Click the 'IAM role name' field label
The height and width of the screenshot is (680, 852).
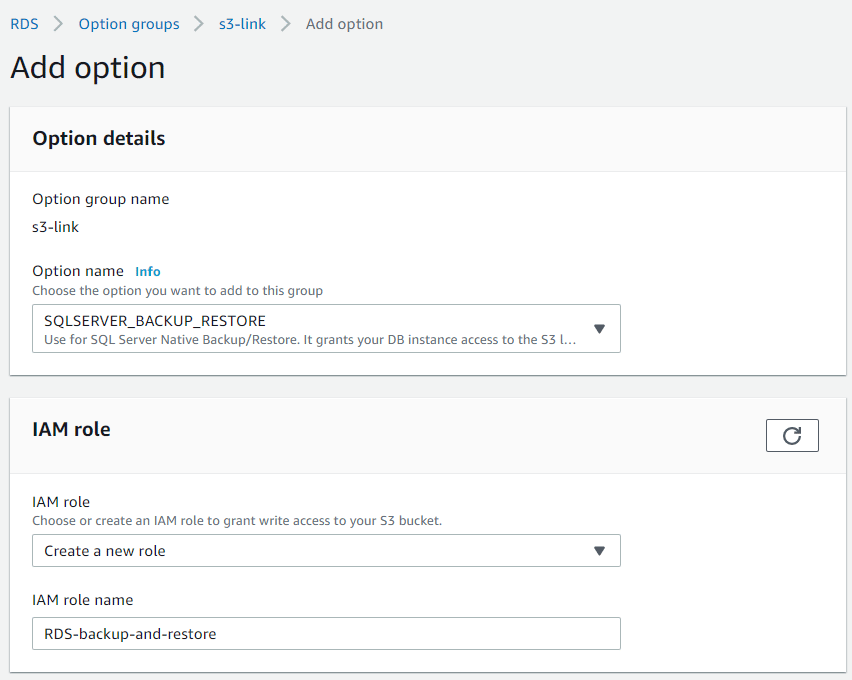pos(82,600)
